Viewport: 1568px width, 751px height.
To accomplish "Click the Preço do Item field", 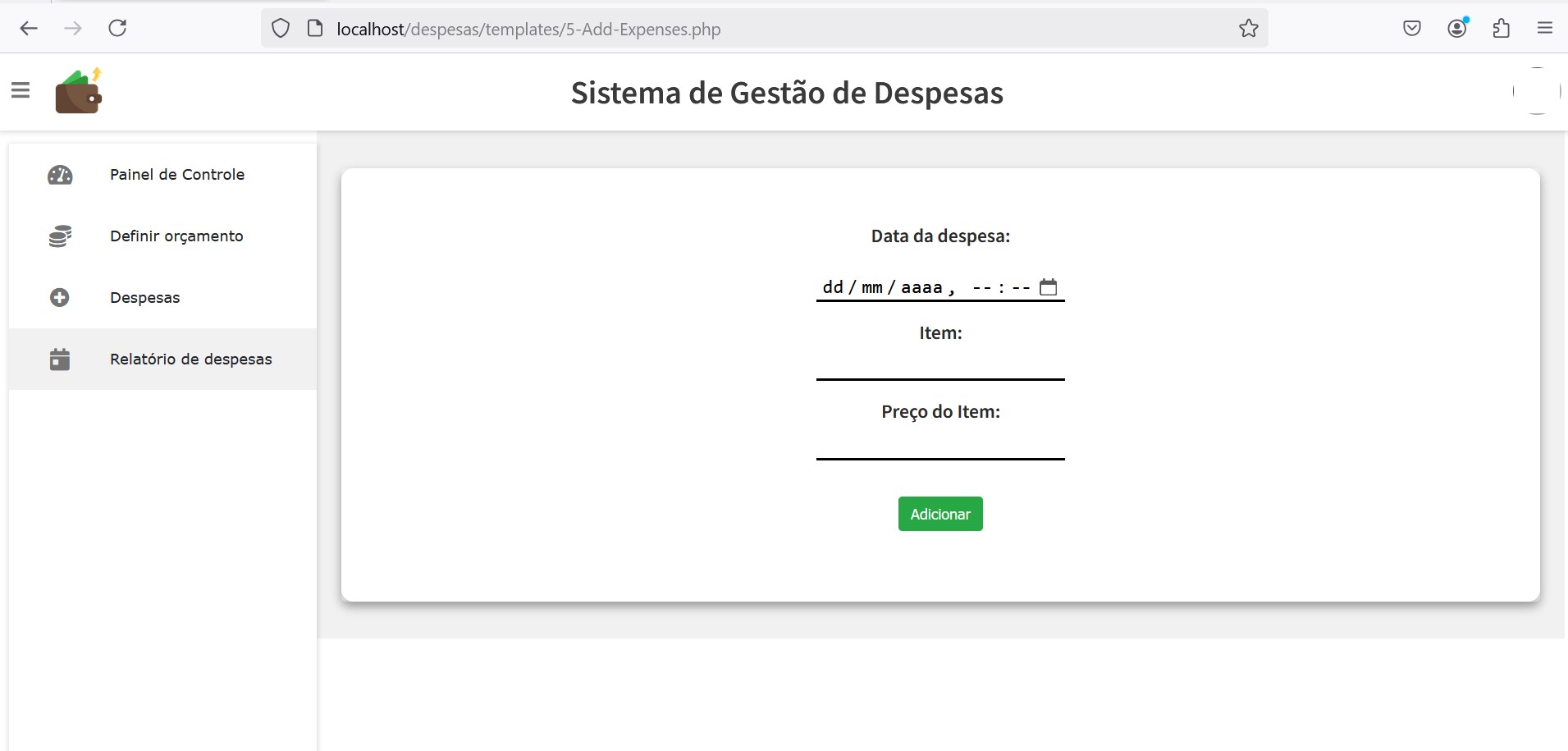I will (x=939, y=444).
